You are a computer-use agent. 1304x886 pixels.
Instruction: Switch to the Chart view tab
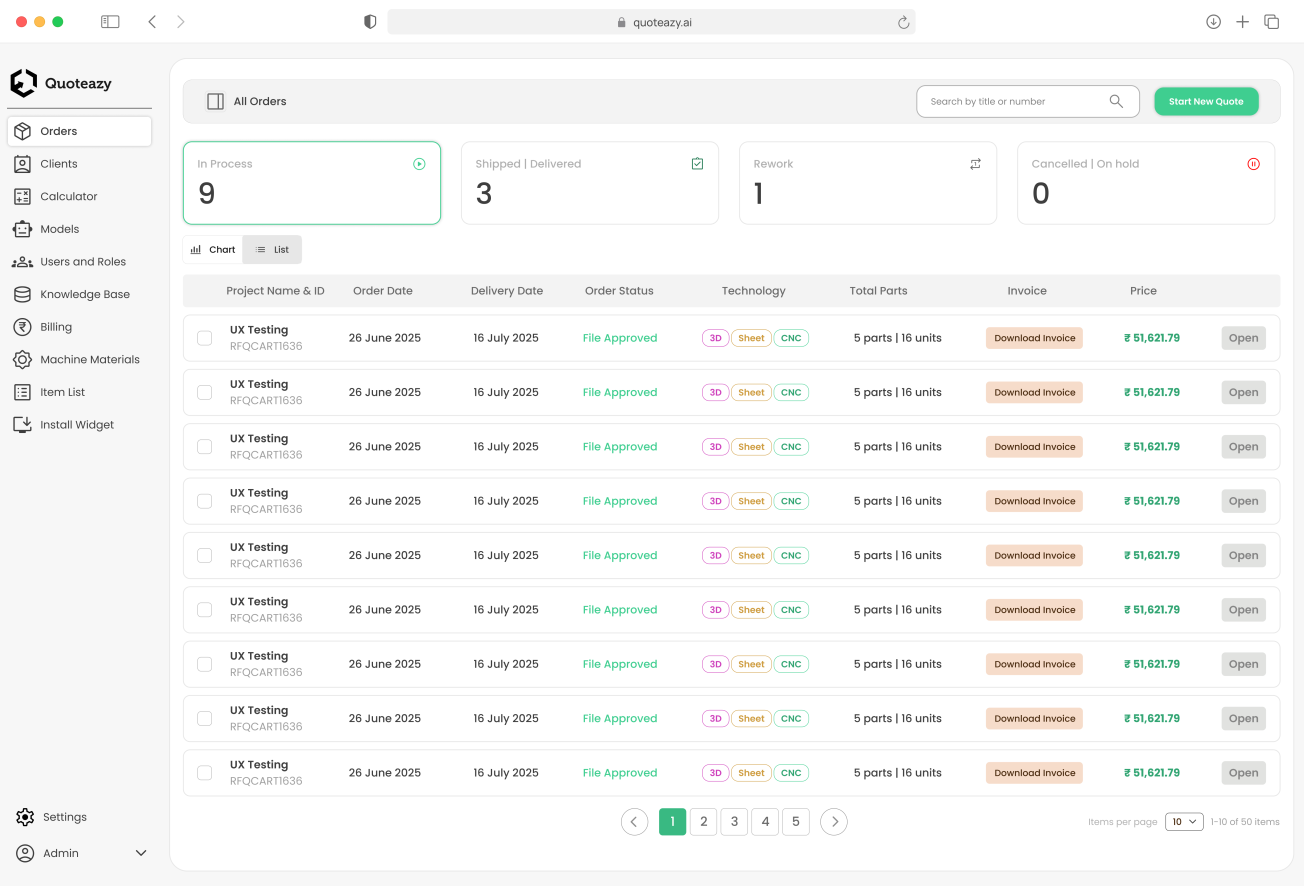click(213, 250)
